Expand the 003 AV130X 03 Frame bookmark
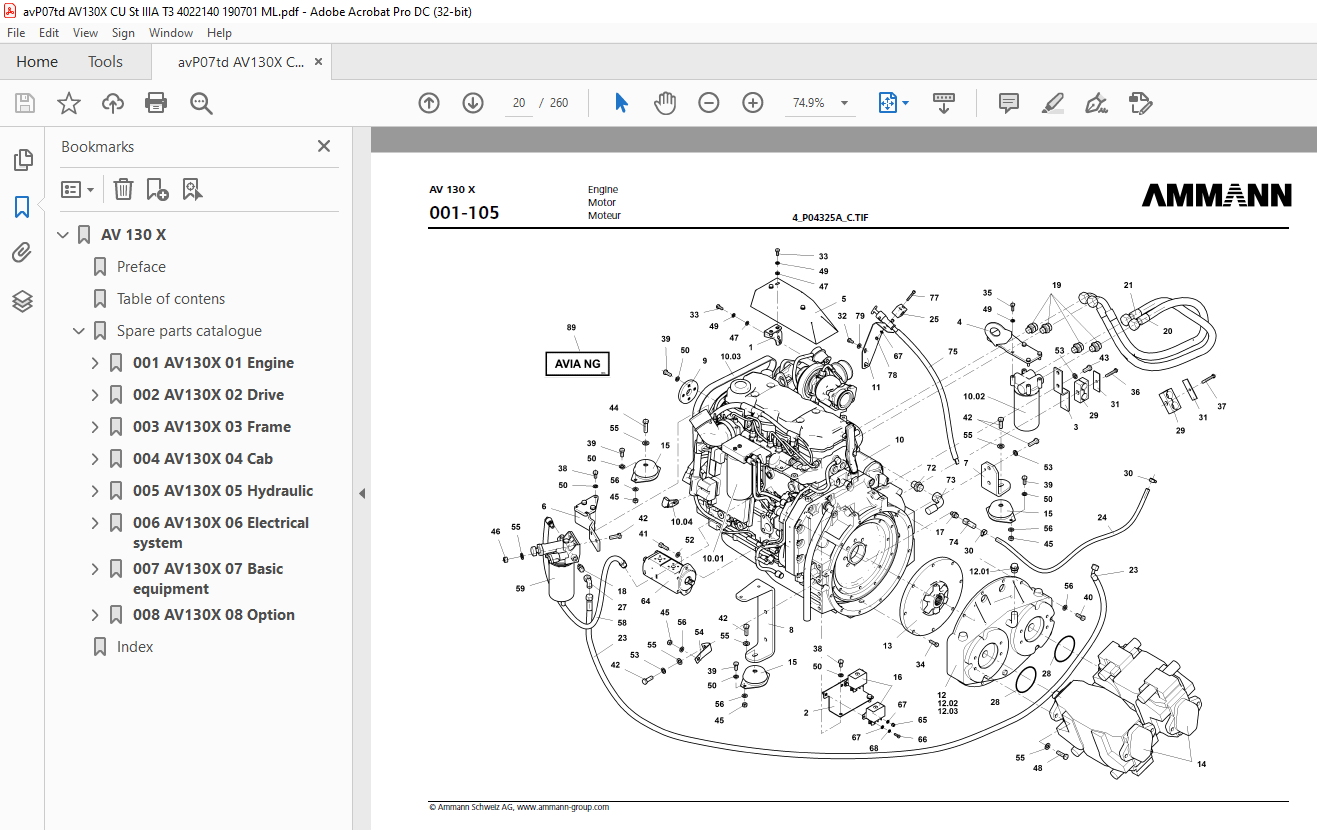 (96, 427)
